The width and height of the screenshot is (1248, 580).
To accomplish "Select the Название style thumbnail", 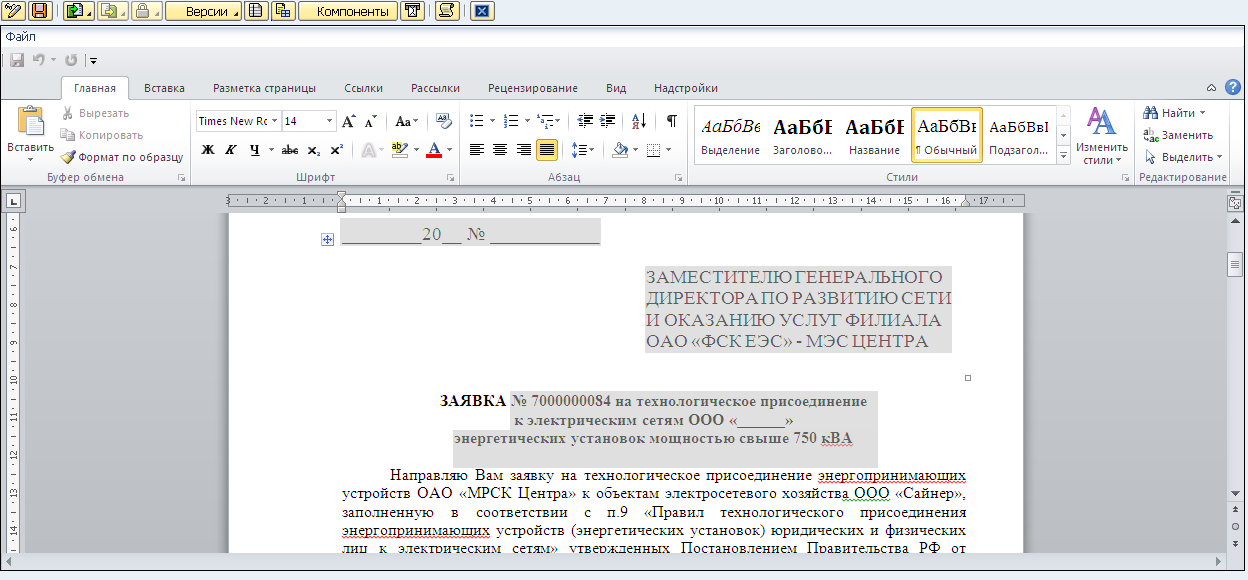I will (874, 134).
